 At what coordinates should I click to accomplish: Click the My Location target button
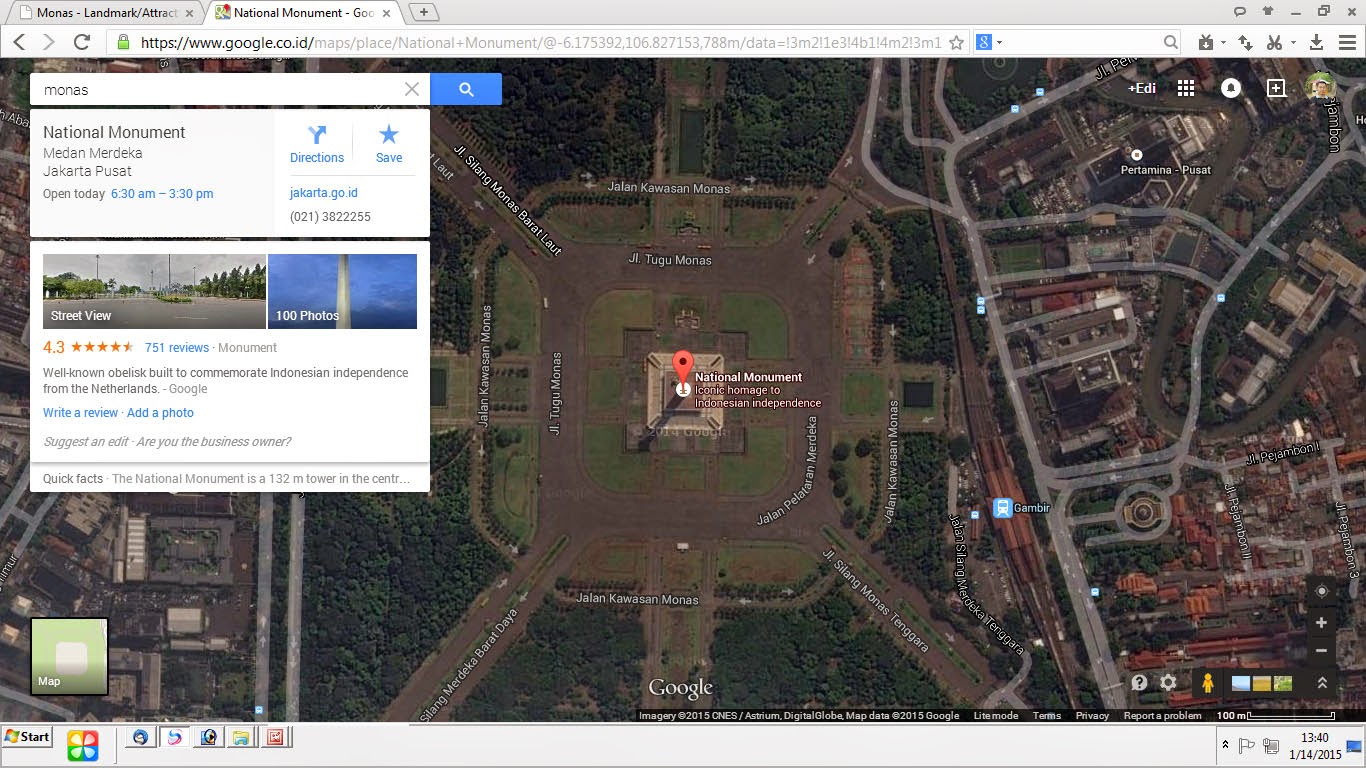(x=1321, y=591)
